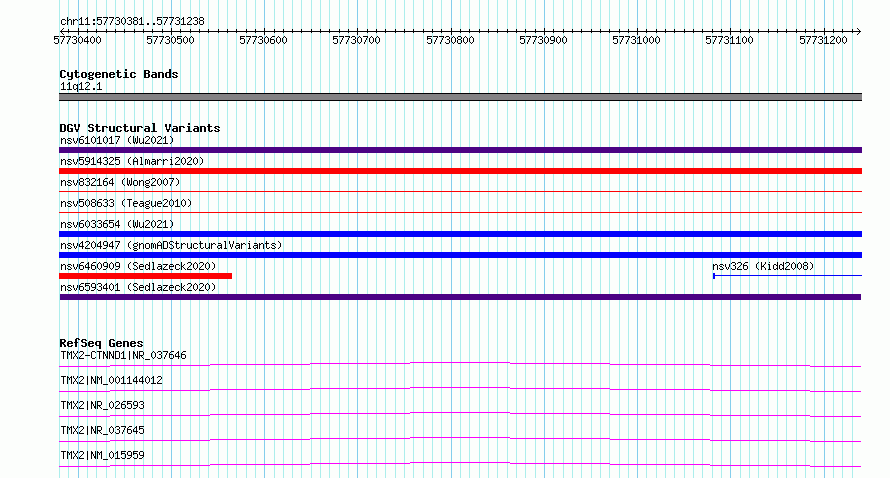Click the gray 11q12.1 cytogenetic band bar
Screen dimensions: 890x478
coord(460,97)
